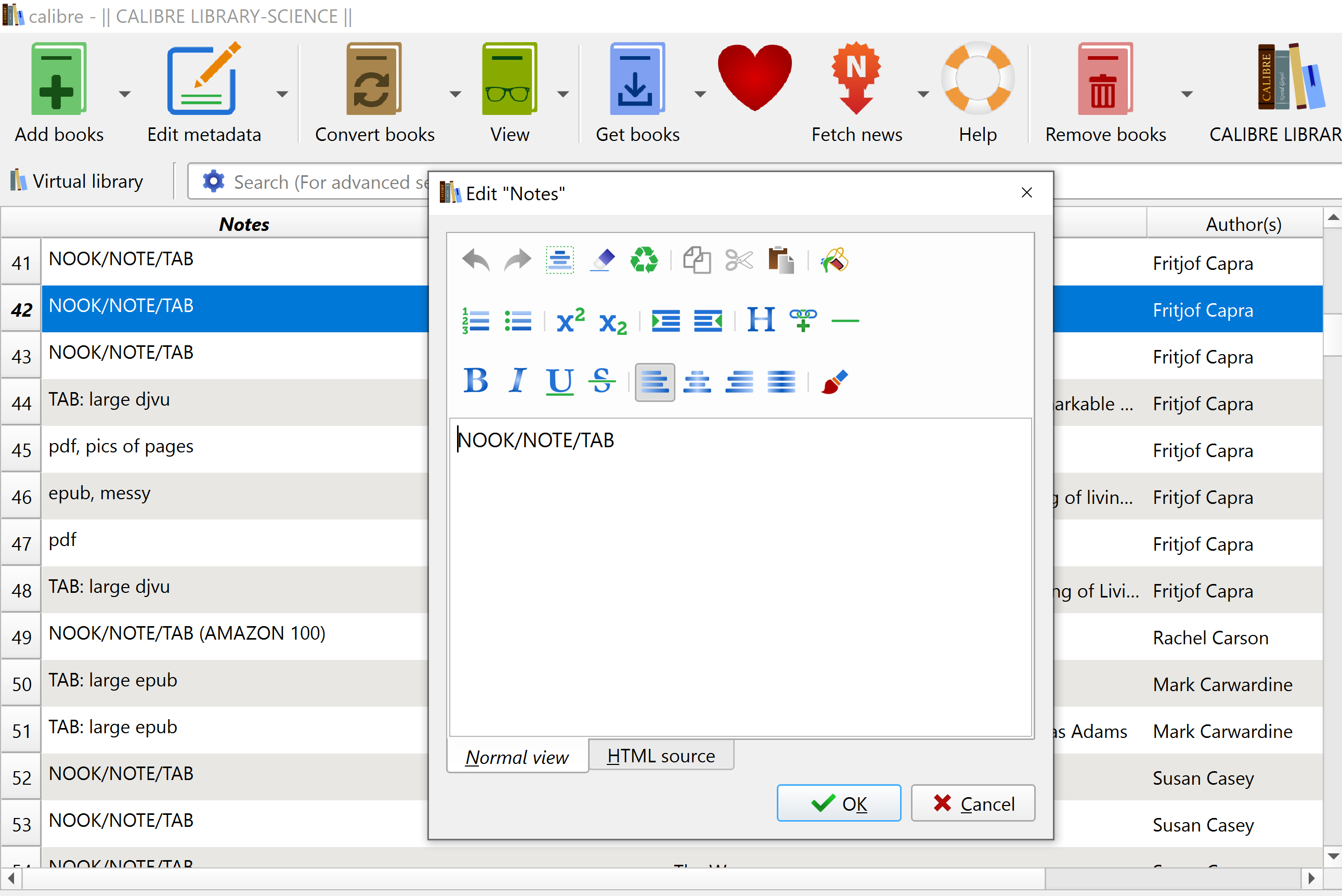Screen dimensions: 1342x896
Task: Open the Remove books dropdown arrow
Action: [1187, 94]
